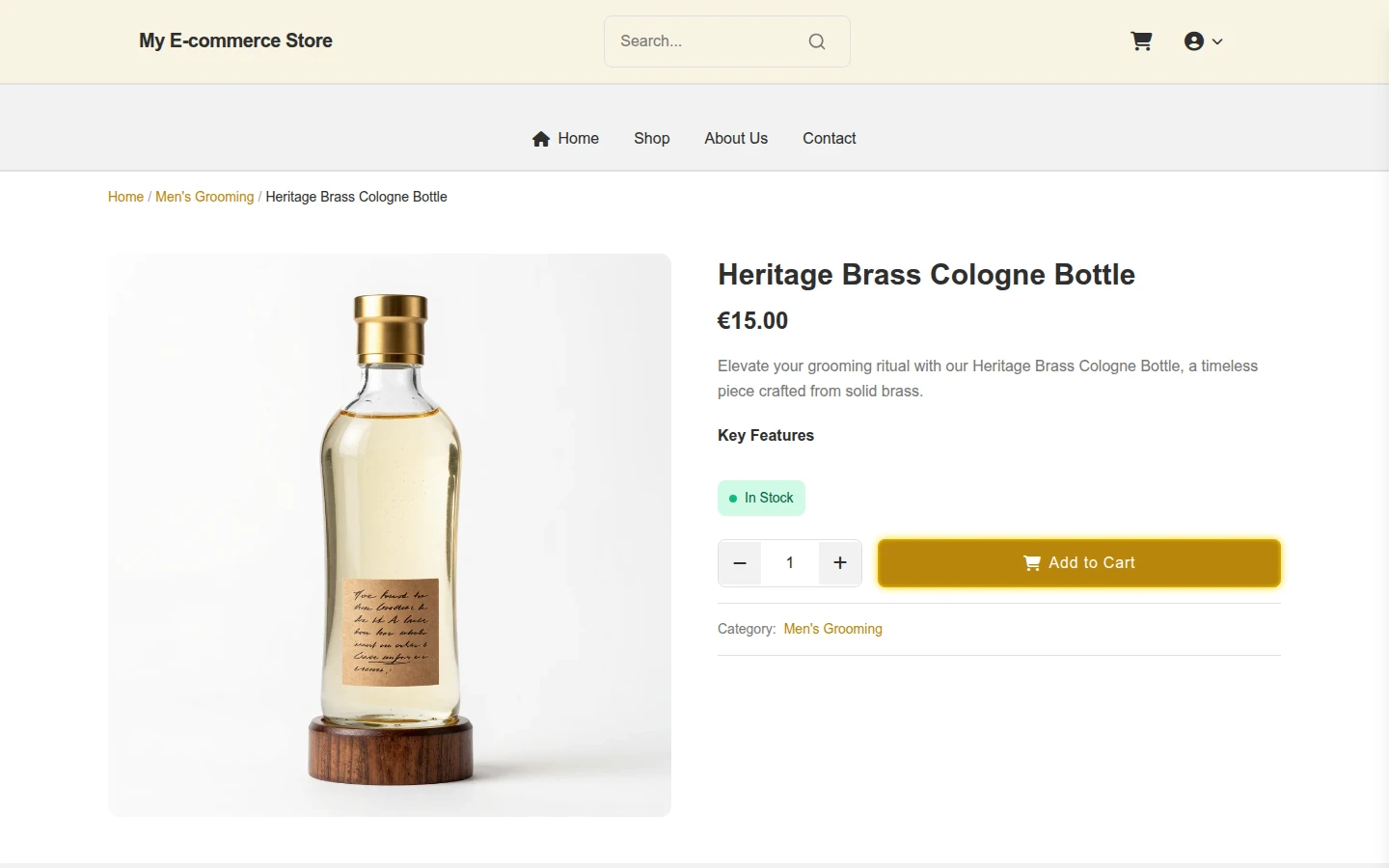The height and width of the screenshot is (868, 1389).
Task: Click the user account avatar icon
Action: point(1194,41)
